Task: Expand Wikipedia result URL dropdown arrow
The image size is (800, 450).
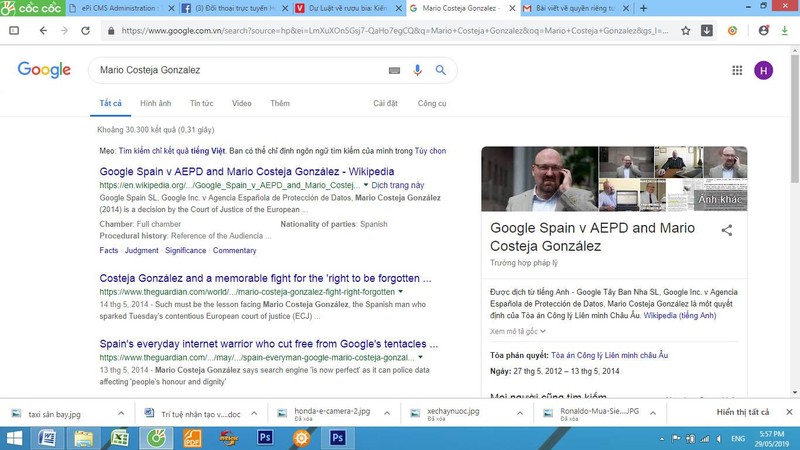Action: tap(365, 185)
